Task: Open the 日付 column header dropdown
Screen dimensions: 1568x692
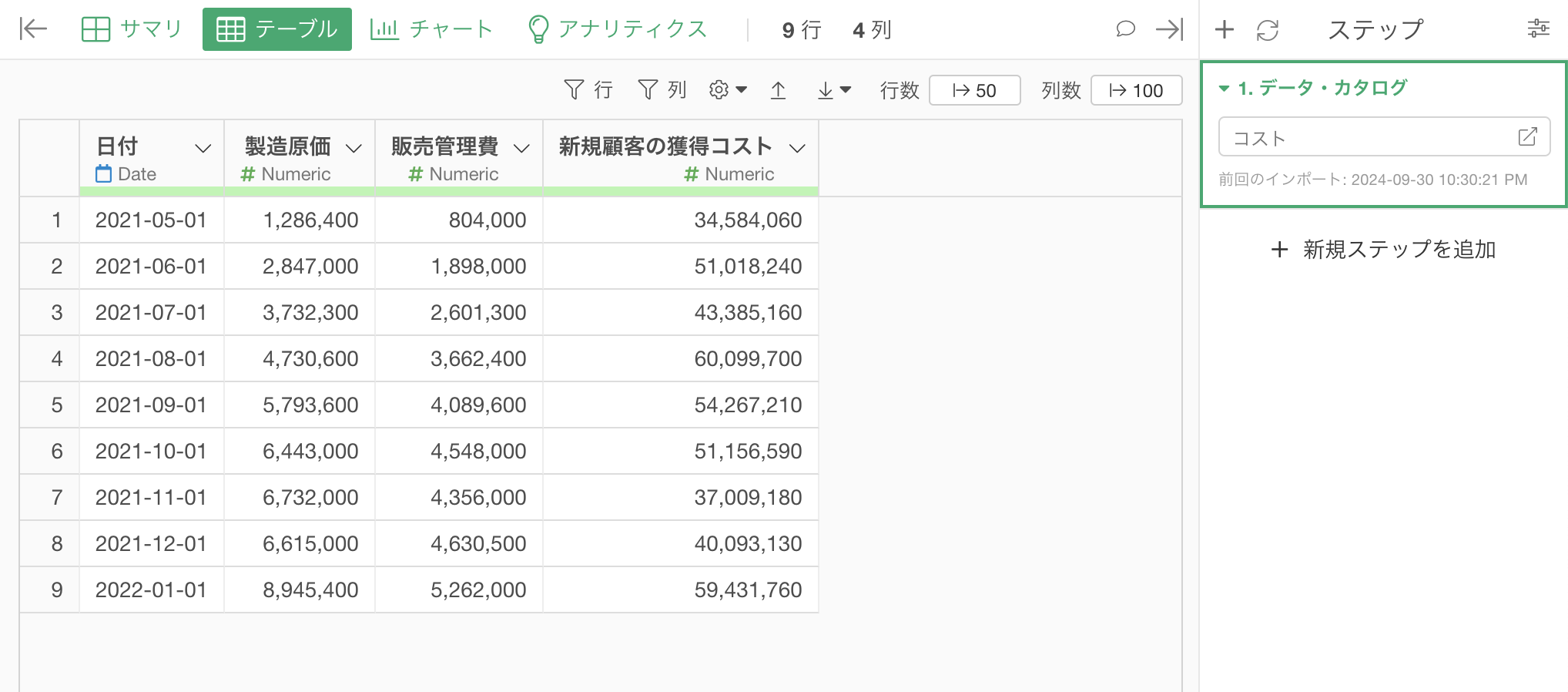Action: point(203,148)
